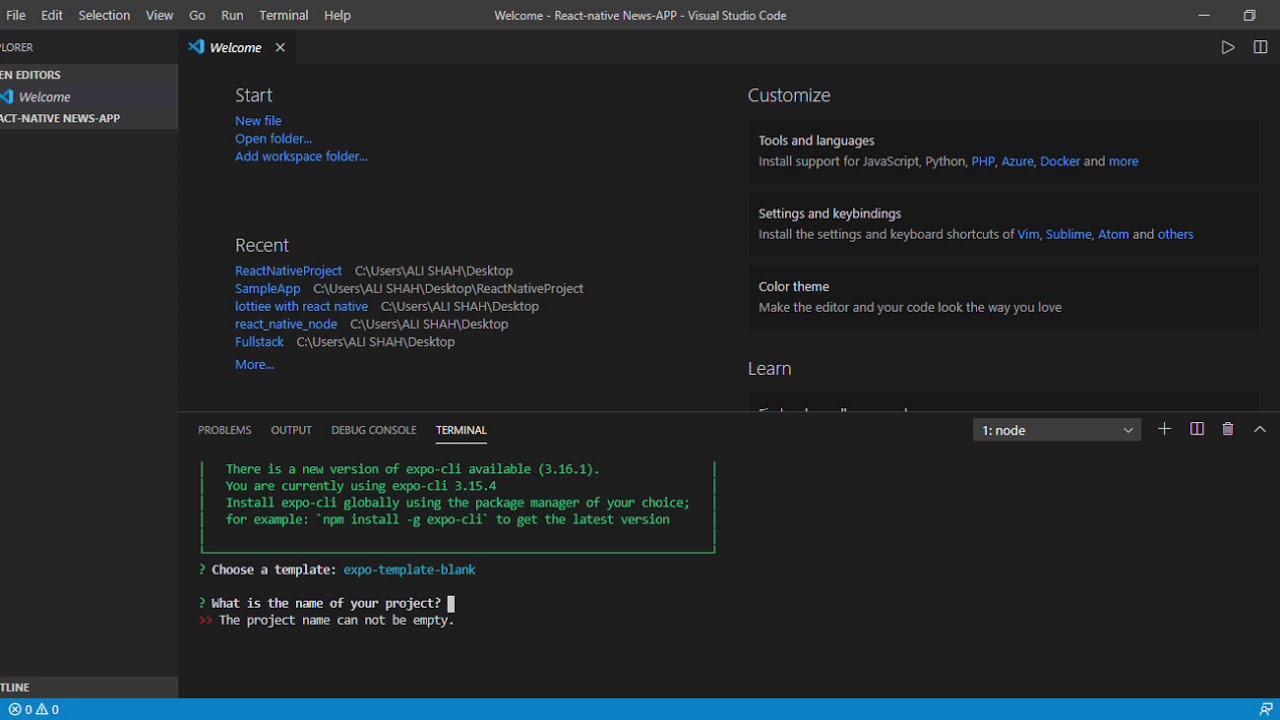Screen dimensions: 1280x720
Task: Click the Docker support link
Action: click(x=1060, y=161)
